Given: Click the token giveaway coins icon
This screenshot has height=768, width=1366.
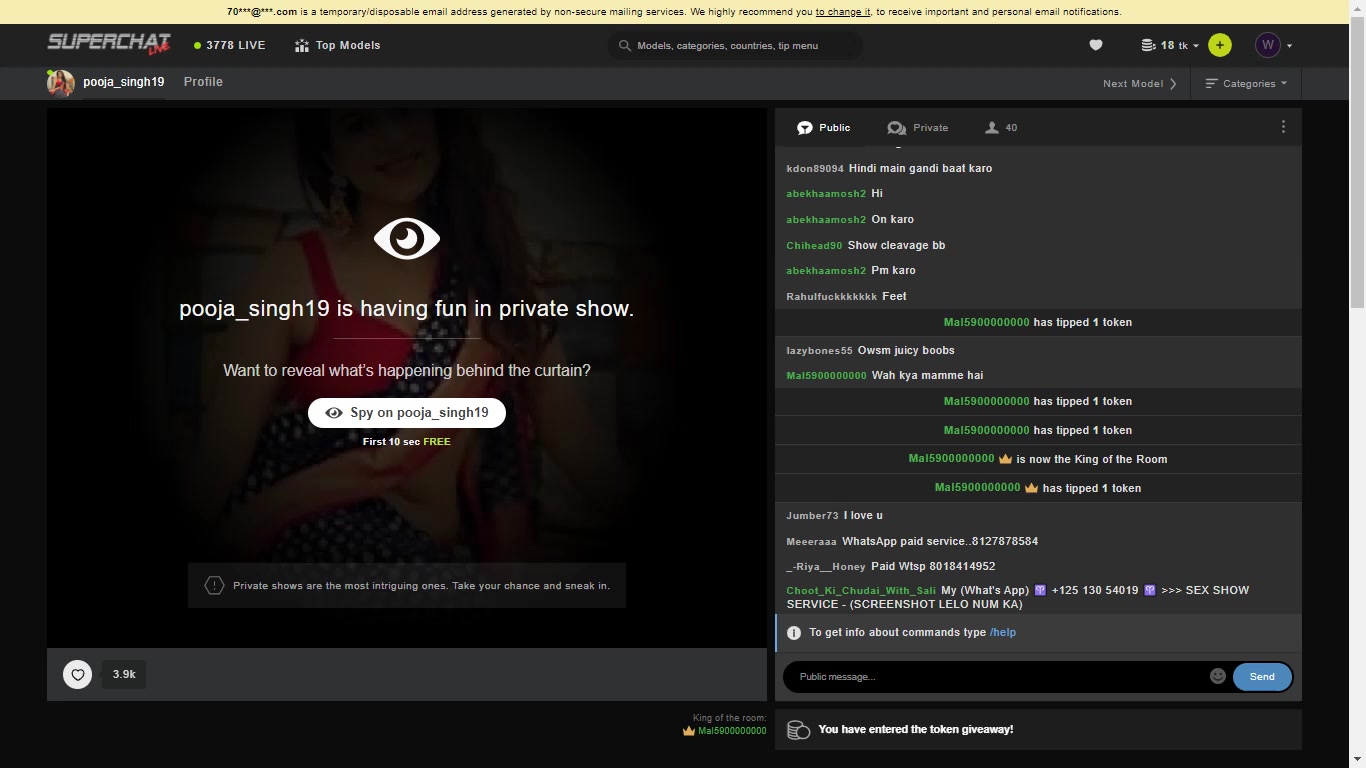Looking at the screenshot, I should [x=798, y=730].
